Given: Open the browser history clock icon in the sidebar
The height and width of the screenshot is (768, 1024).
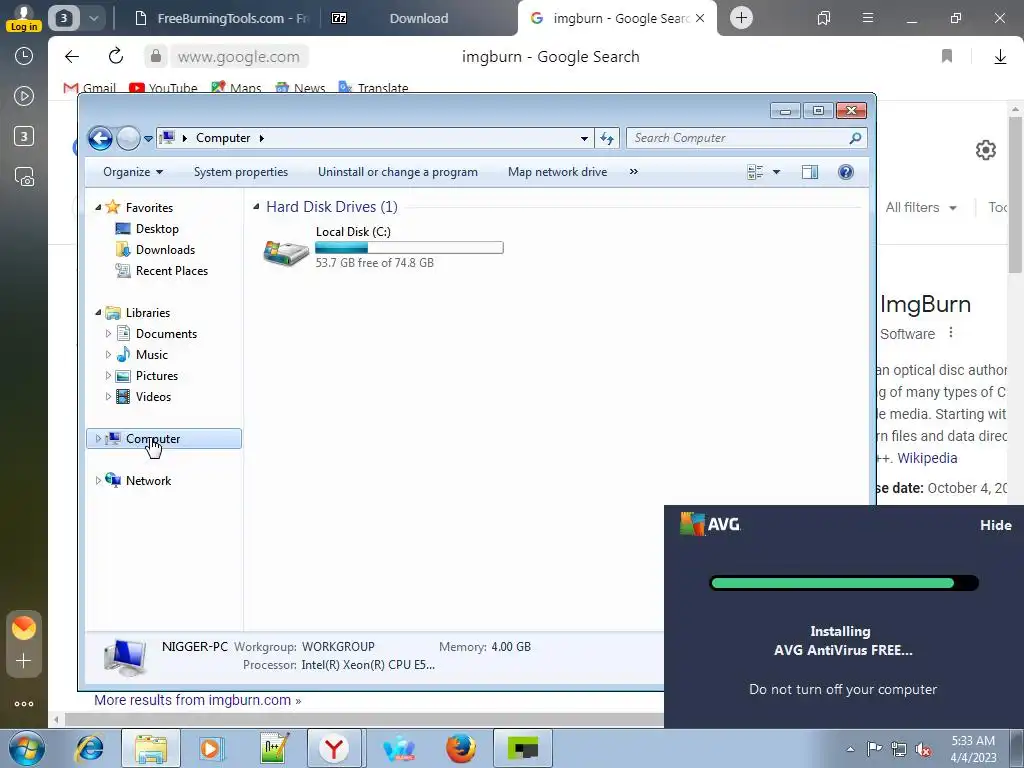Looking at the screenshot, I should [x=24, y=56].
